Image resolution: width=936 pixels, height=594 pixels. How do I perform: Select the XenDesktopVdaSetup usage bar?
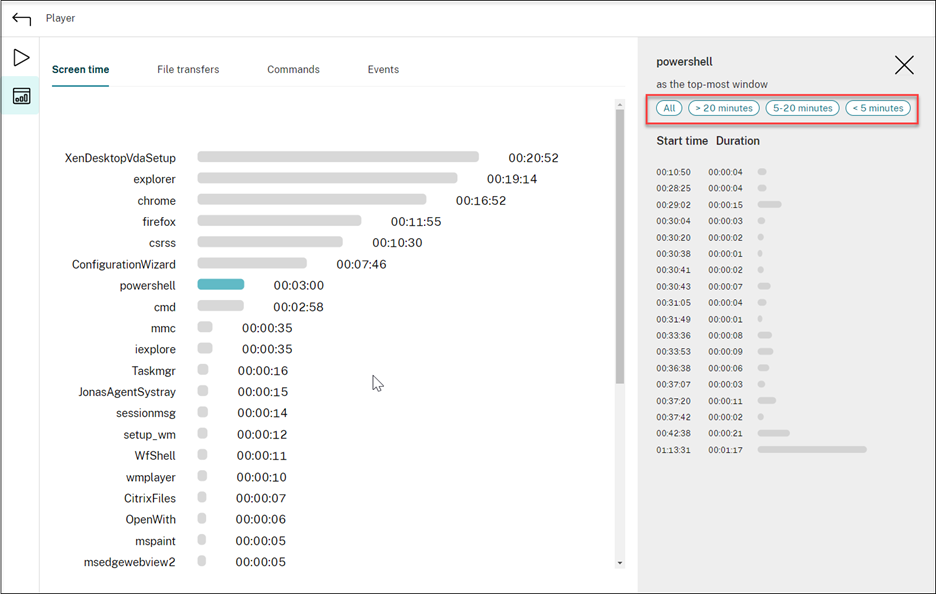338,157
